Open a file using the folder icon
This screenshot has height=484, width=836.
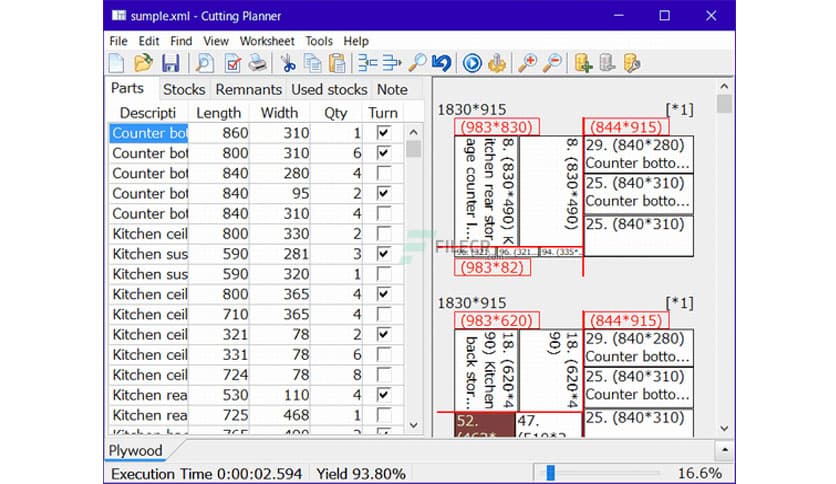click(143, 63)
